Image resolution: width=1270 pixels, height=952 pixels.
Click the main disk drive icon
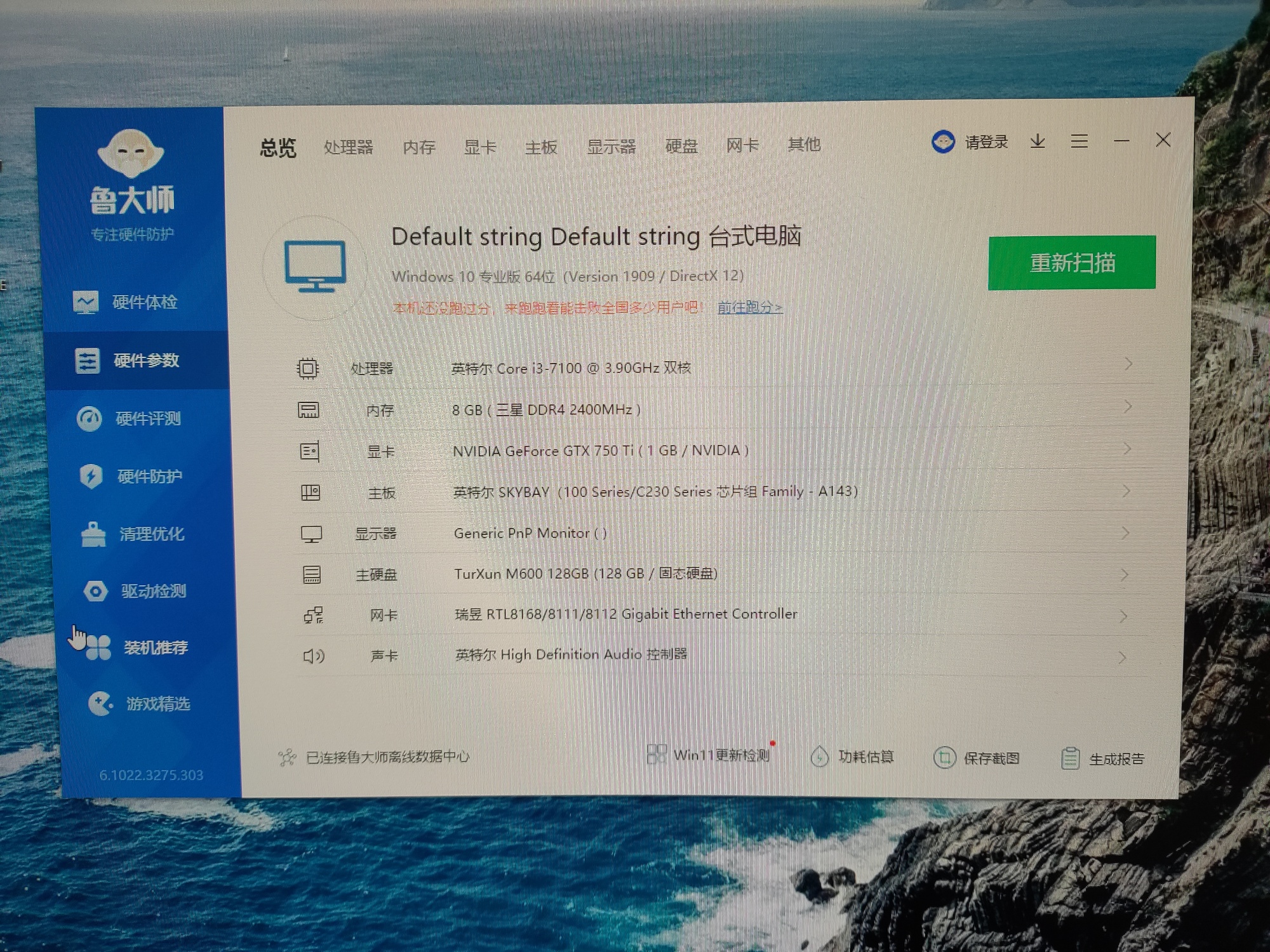coord(312,575)
